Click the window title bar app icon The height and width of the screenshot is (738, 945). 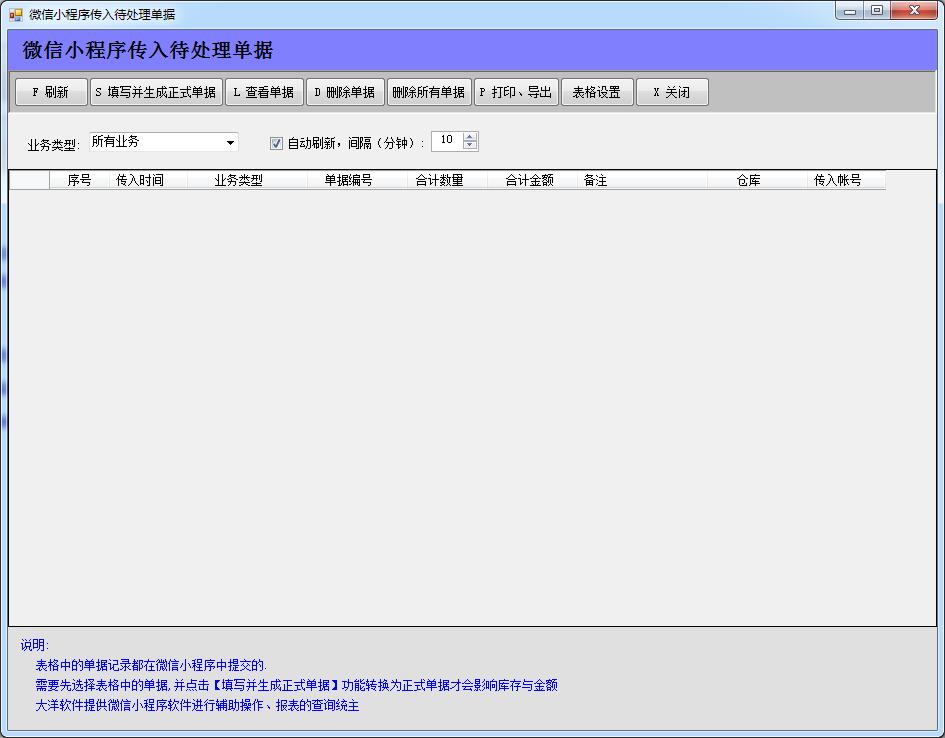[16, 14]
